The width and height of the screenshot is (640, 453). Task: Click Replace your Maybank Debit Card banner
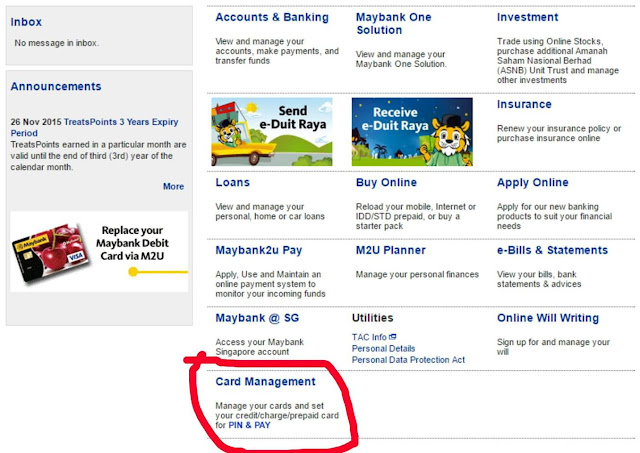[x=99, y=251]
